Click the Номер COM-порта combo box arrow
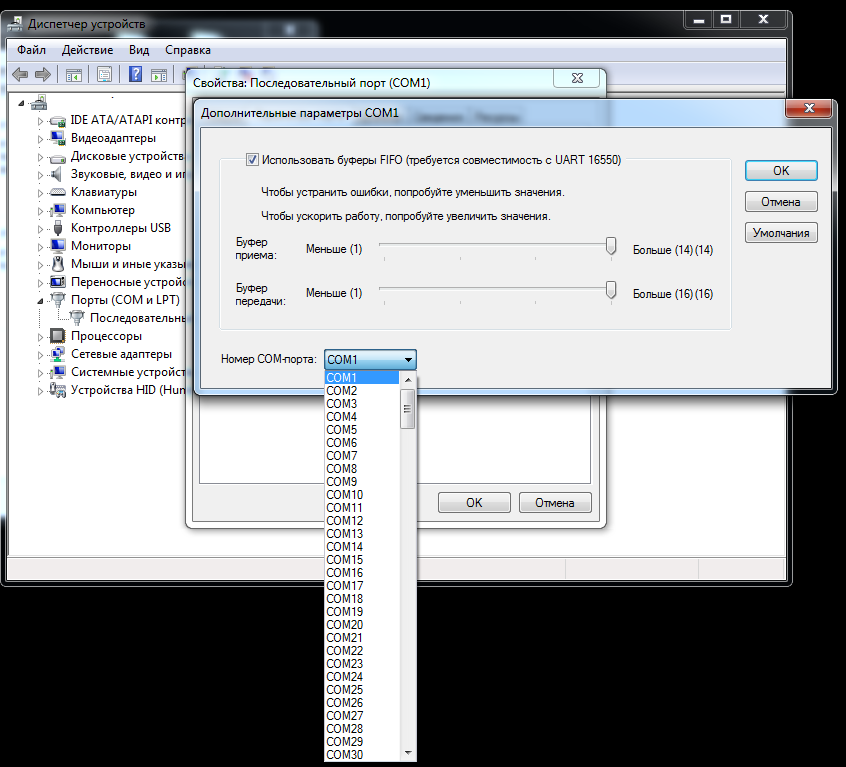The image size is (846, 767). point(408,360)
